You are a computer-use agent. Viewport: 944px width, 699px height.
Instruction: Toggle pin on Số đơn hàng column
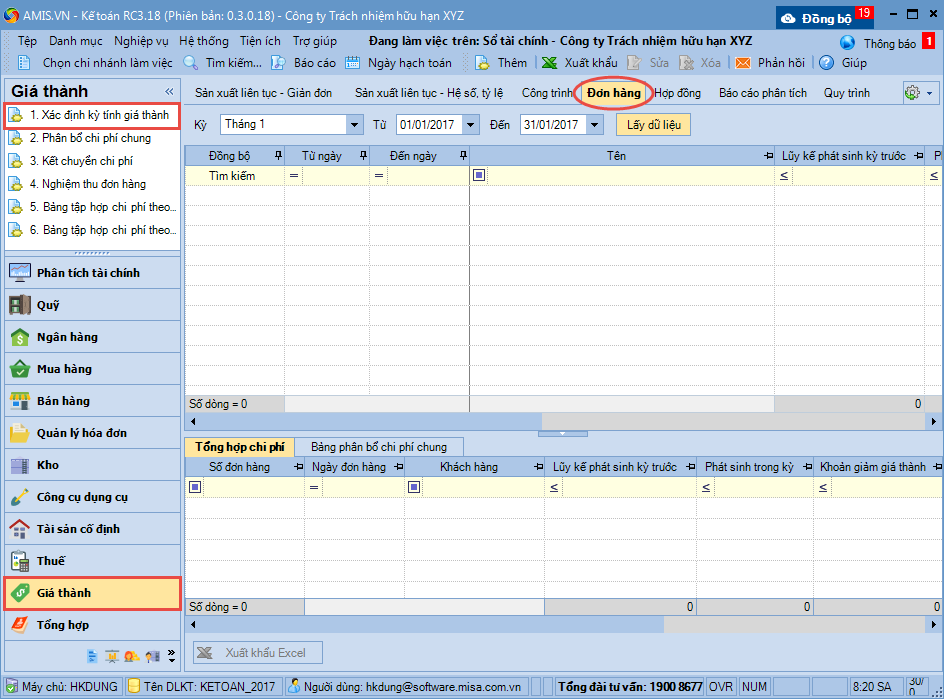click(x=298, y=467)
